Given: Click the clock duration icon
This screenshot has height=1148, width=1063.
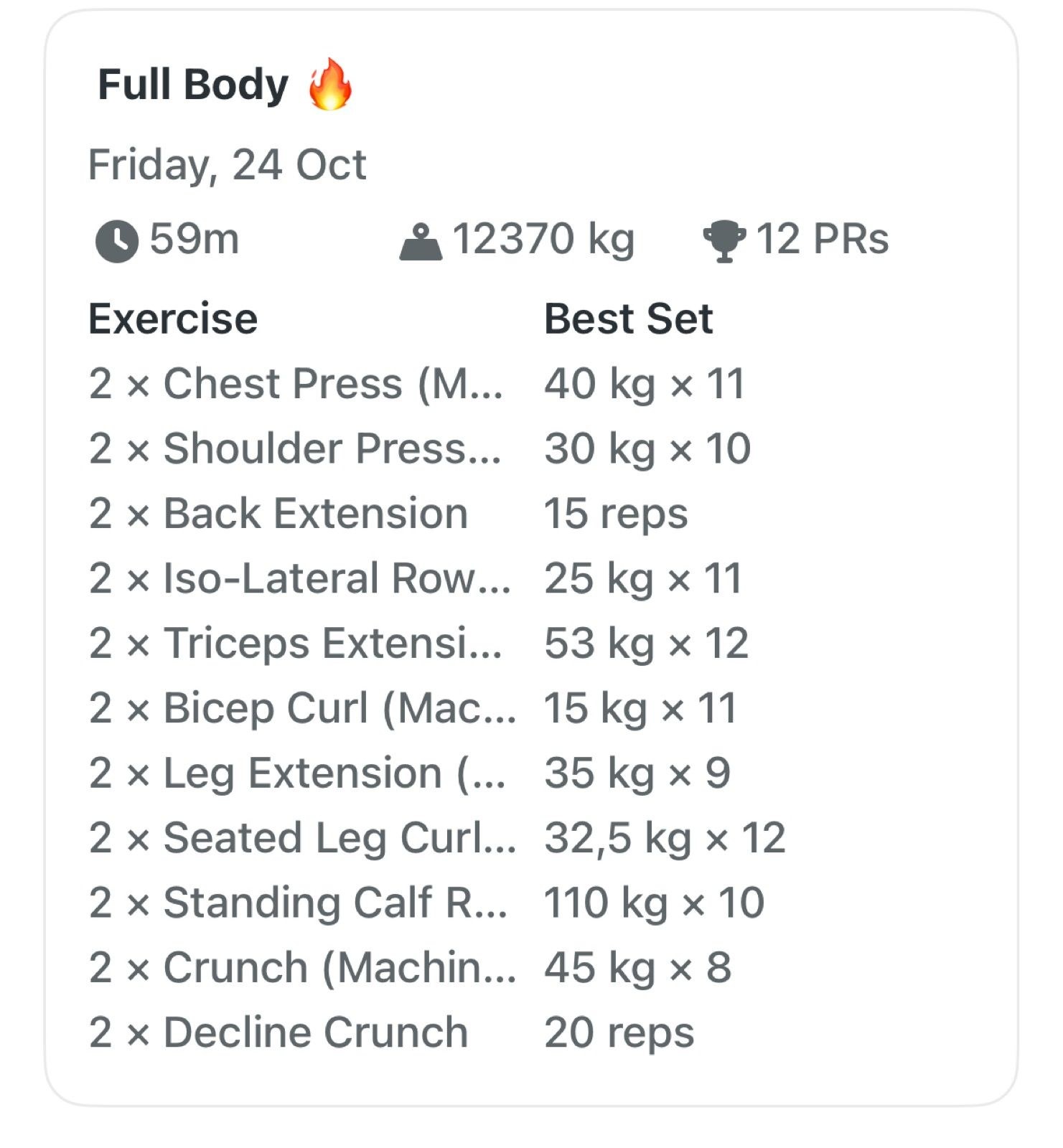Looking at the screenshot, I should click(x=116, y=241).
